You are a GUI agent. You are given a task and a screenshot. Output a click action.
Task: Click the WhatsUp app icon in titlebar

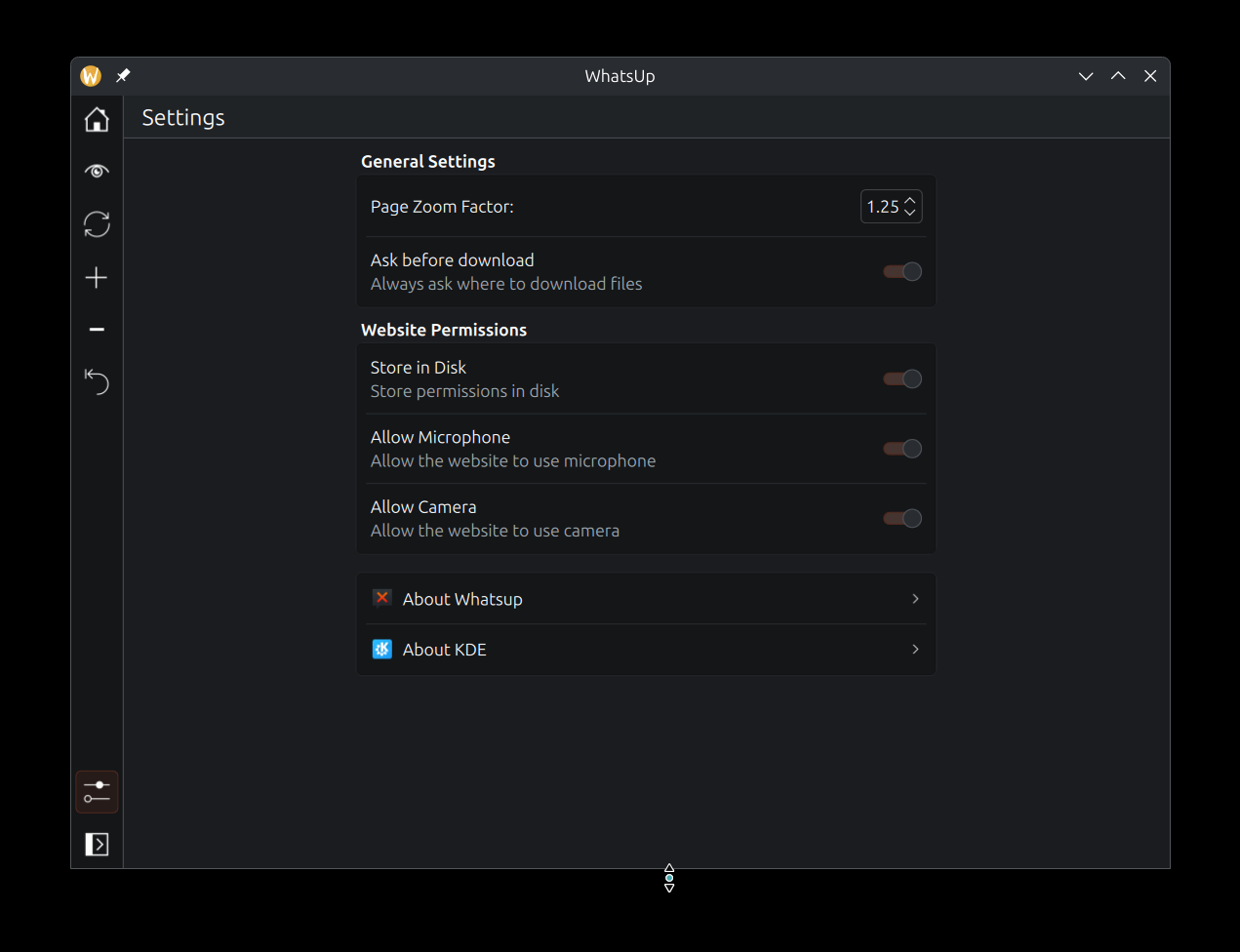(x=91, y=76)
